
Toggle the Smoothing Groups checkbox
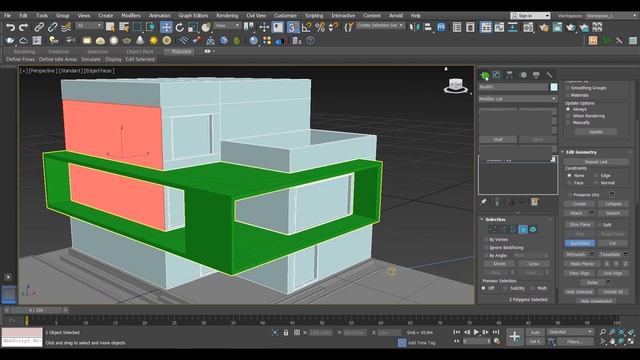568,88
